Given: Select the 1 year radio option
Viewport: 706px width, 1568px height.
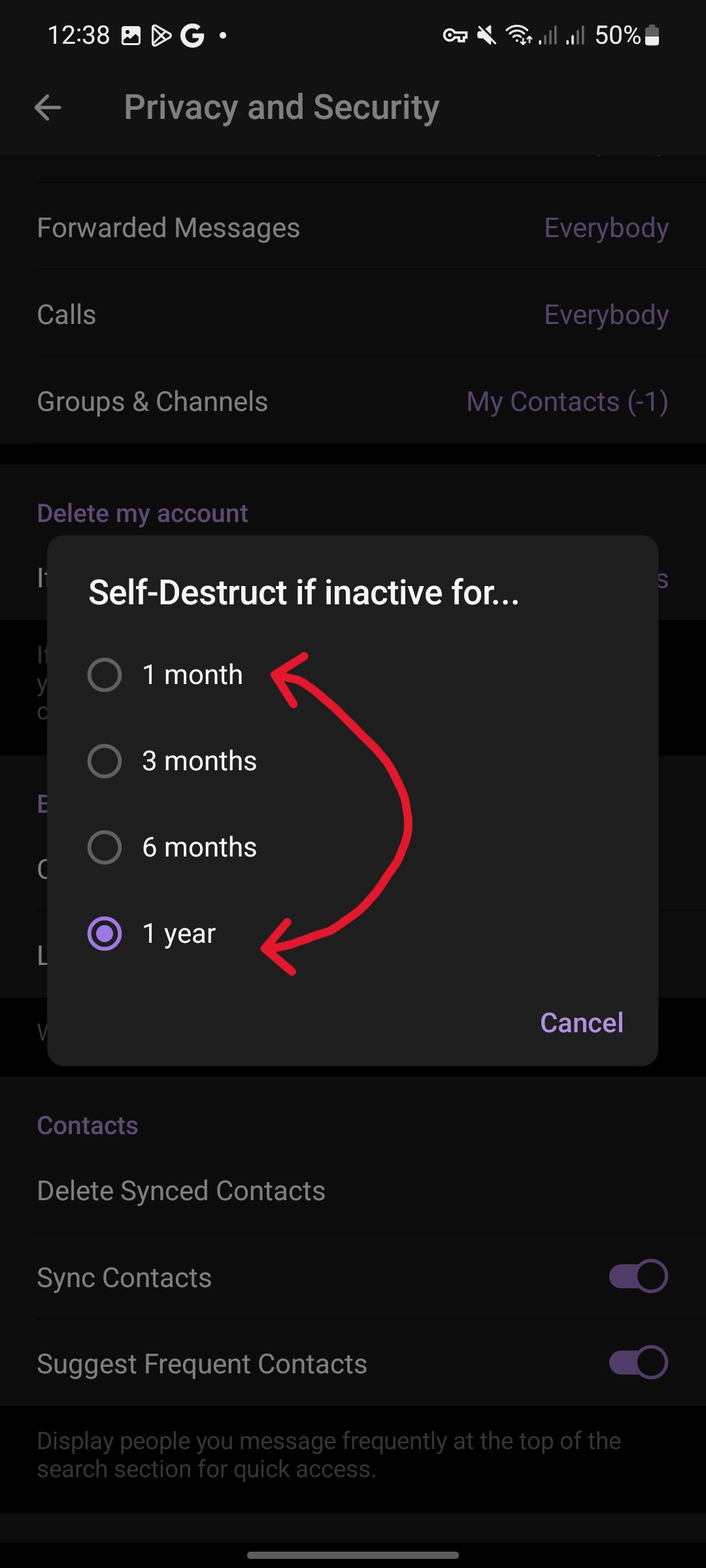Looking at the screenshot, I should (105, 934).
